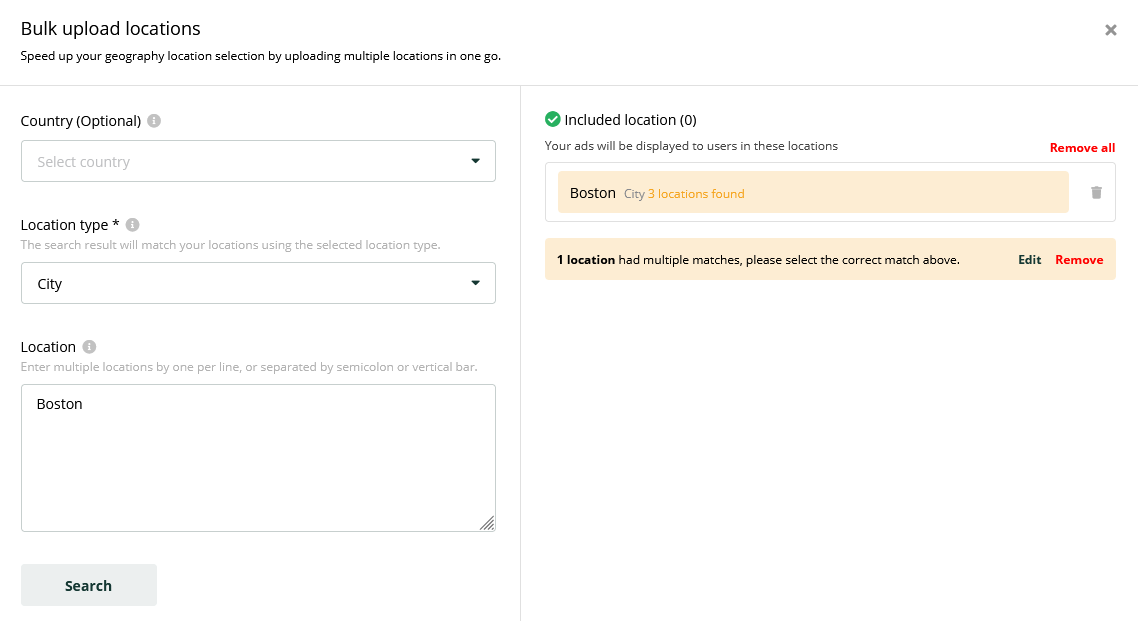This screenshot has width=1138, height=621.
Task: Click the Included location (0) heading
Action: pos(630,120)
